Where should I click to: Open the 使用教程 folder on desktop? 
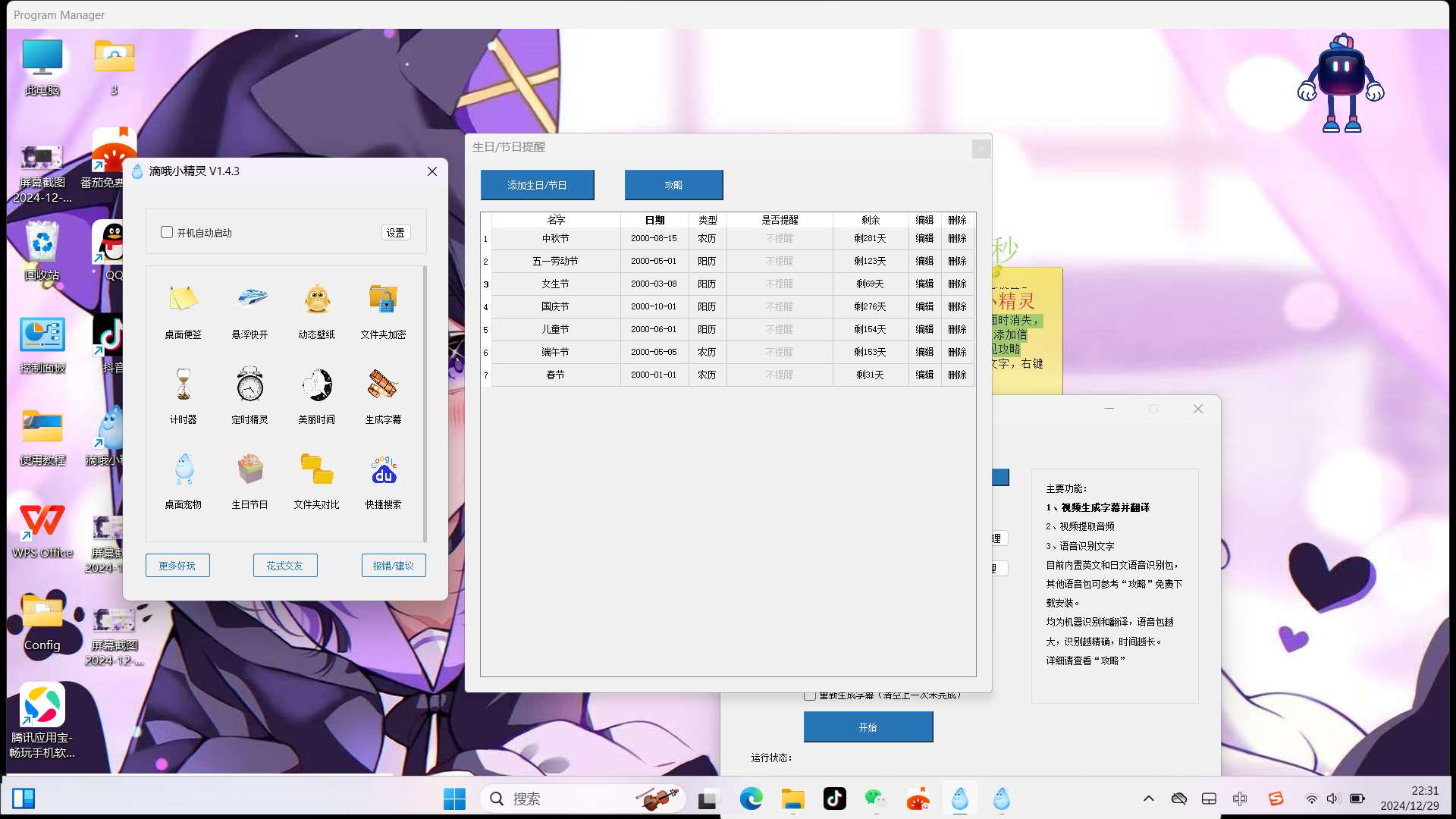click(x=42, y=437)
